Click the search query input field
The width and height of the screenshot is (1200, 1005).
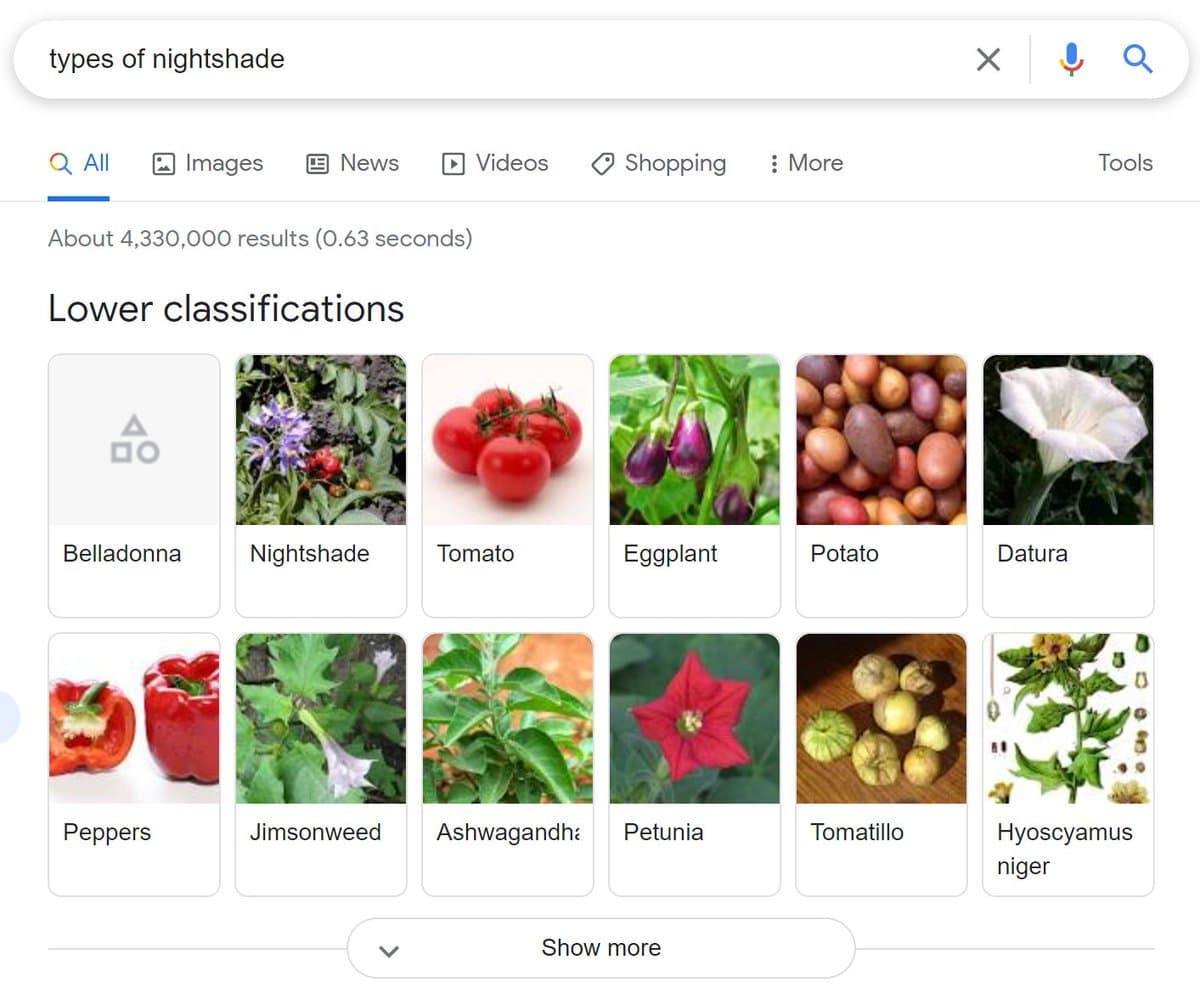(500, 60)
